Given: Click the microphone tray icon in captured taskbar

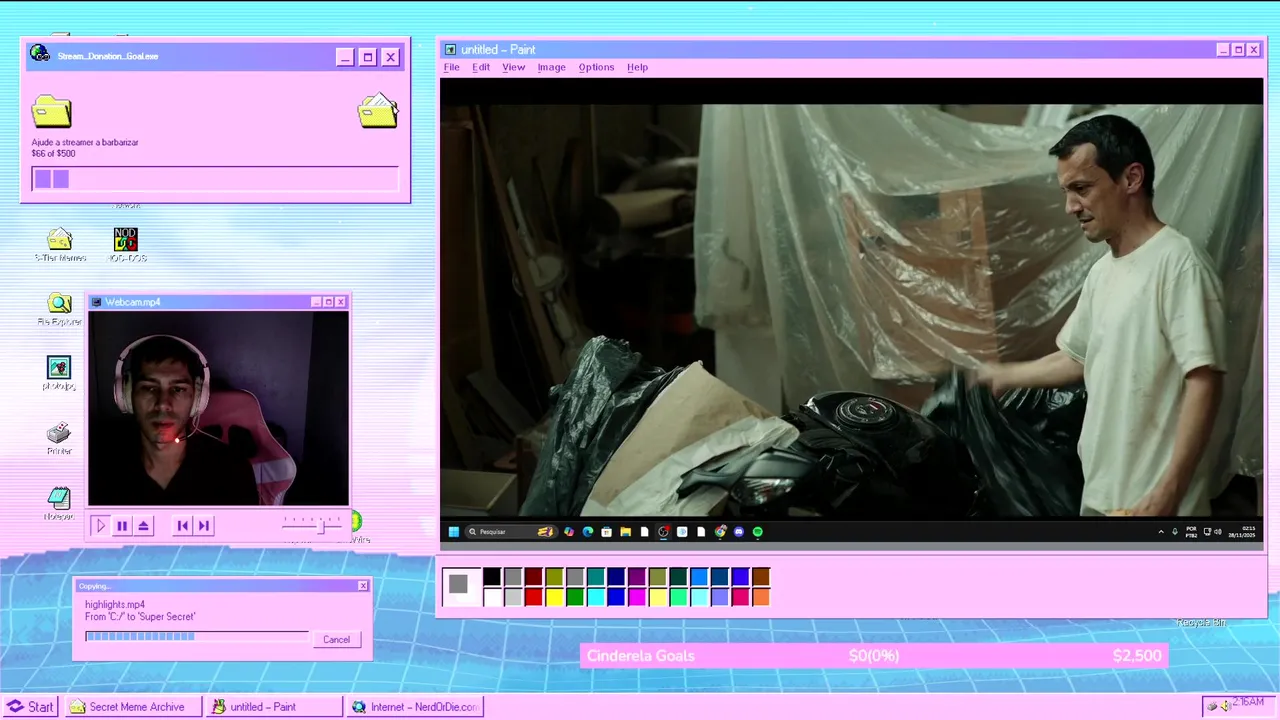Looking at the screenshot, I should [1175, 532].
